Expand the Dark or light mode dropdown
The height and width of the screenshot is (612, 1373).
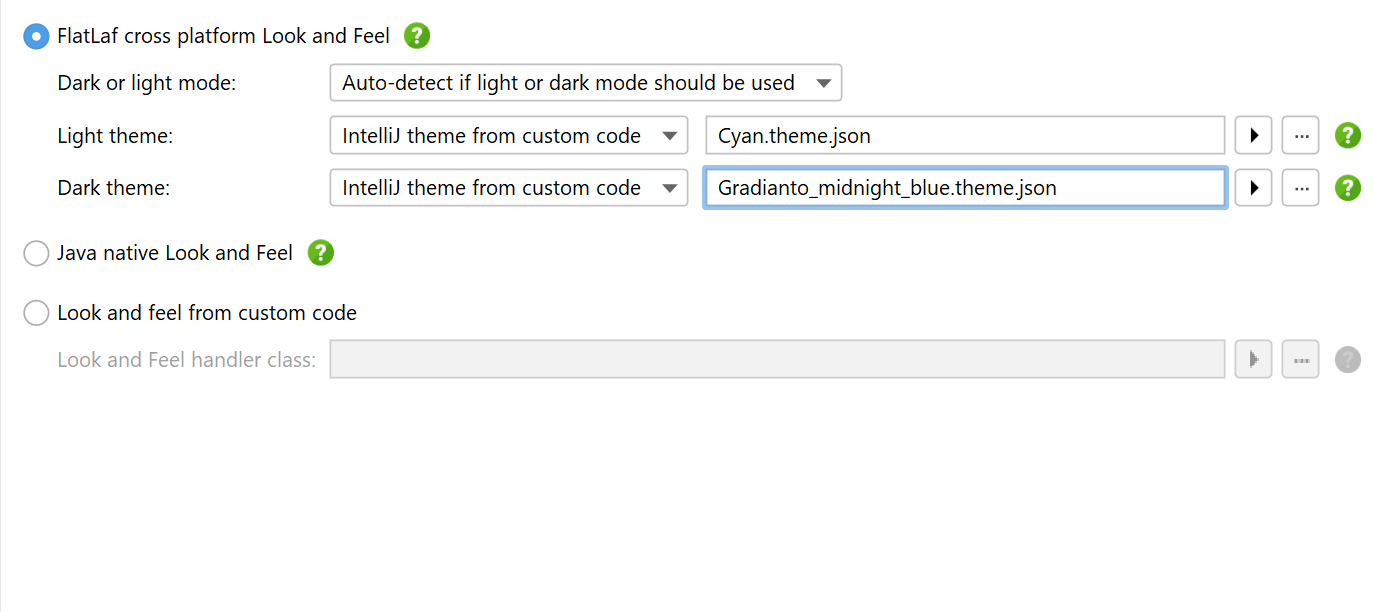[586, 83]
